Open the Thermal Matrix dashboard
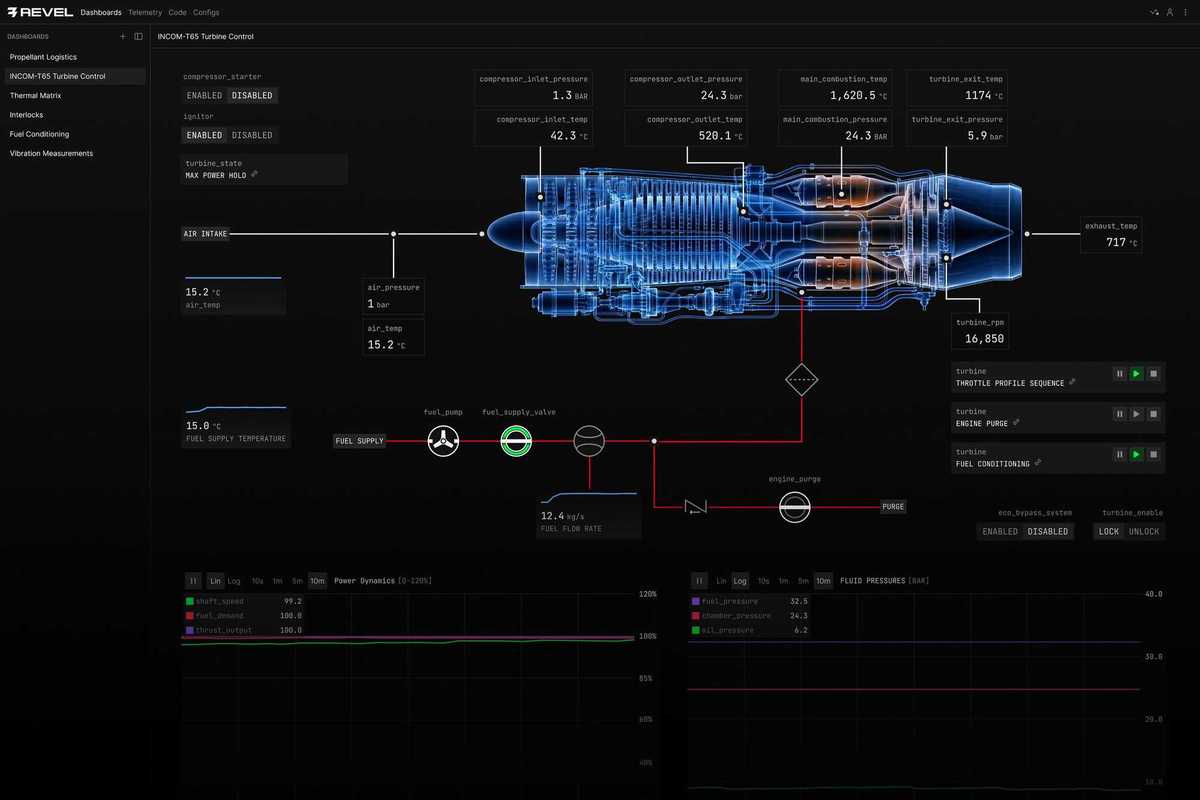This screenshot has width=1200, height=800. click(x=35, y=95)
